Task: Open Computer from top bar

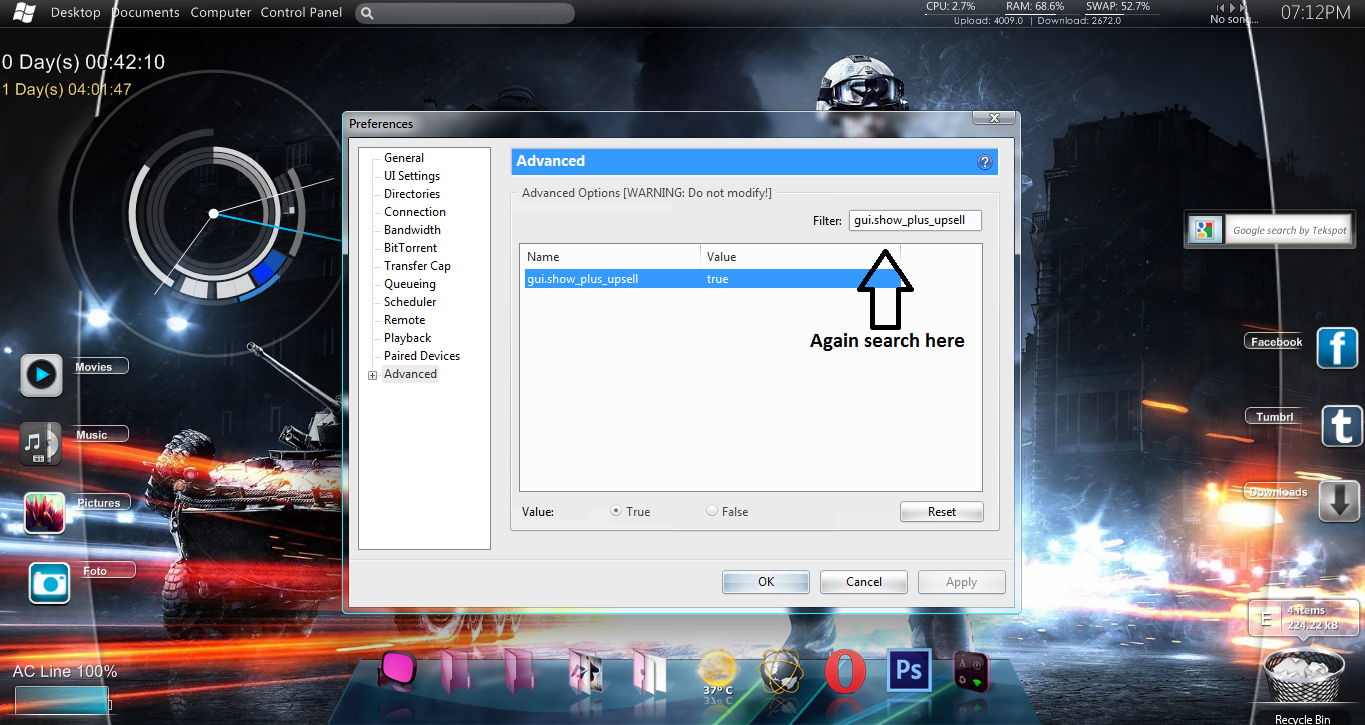Action: (x=221, y=13)
